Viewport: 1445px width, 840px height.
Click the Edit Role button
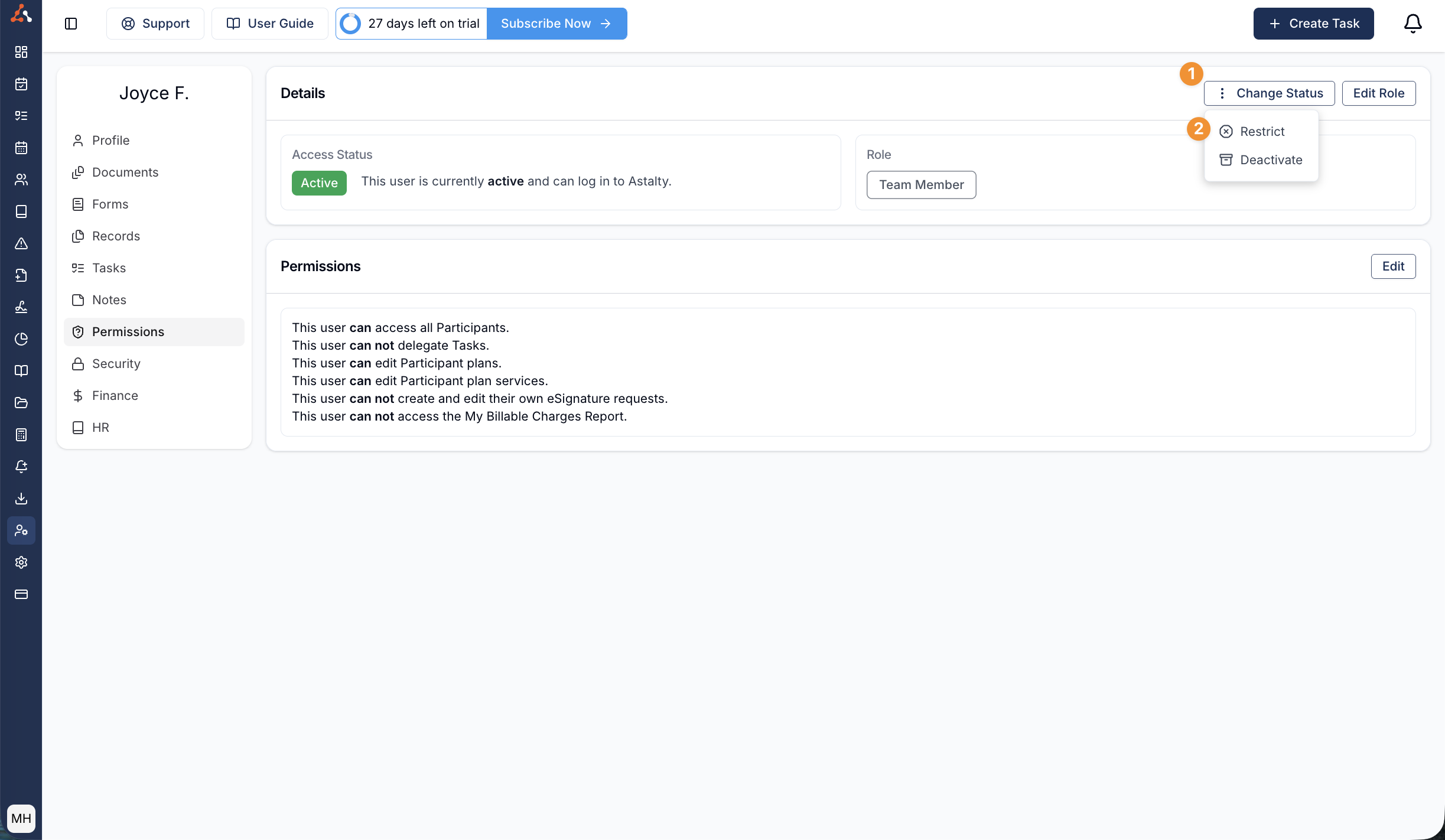point(1378,93)
